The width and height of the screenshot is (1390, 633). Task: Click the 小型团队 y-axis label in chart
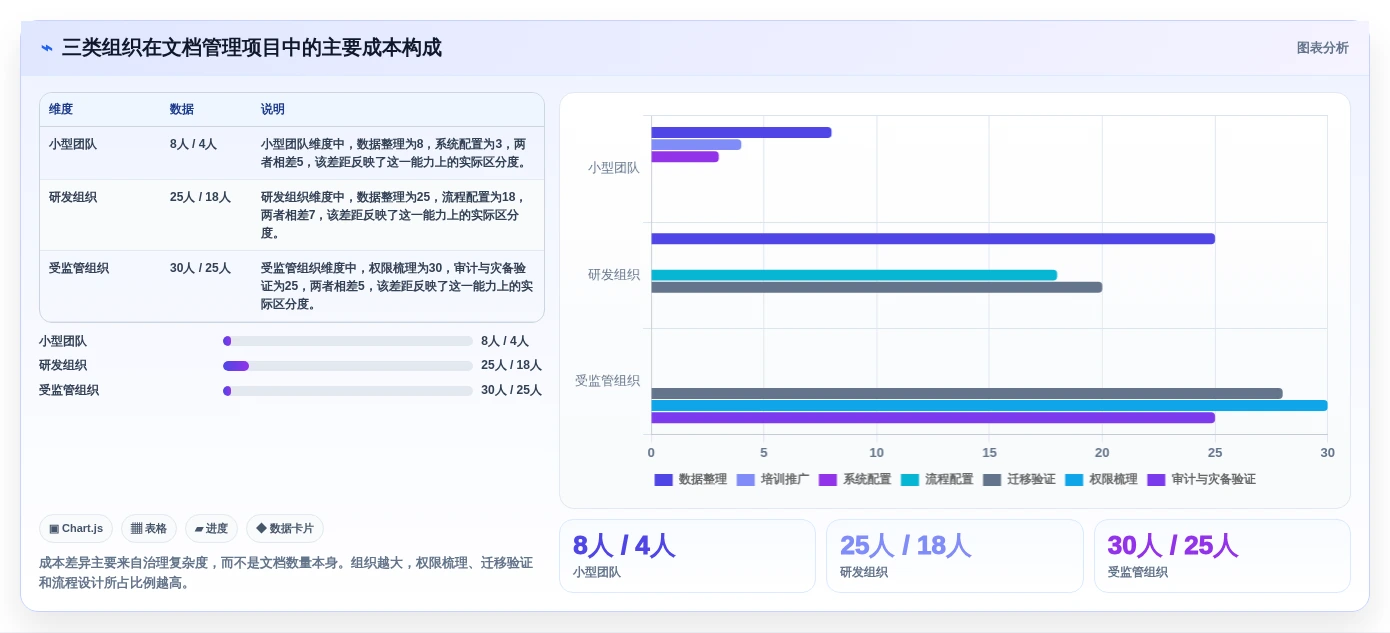coord(613,168)
